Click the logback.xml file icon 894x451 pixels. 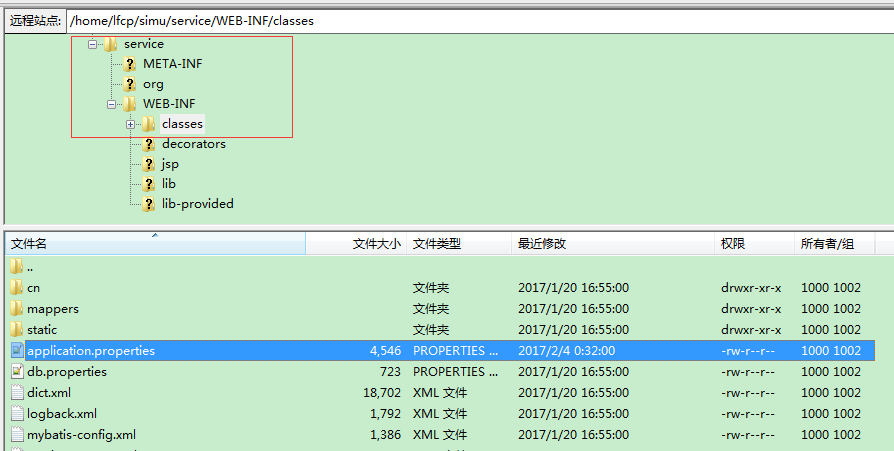pyautogui.click(x=17, y=413)
